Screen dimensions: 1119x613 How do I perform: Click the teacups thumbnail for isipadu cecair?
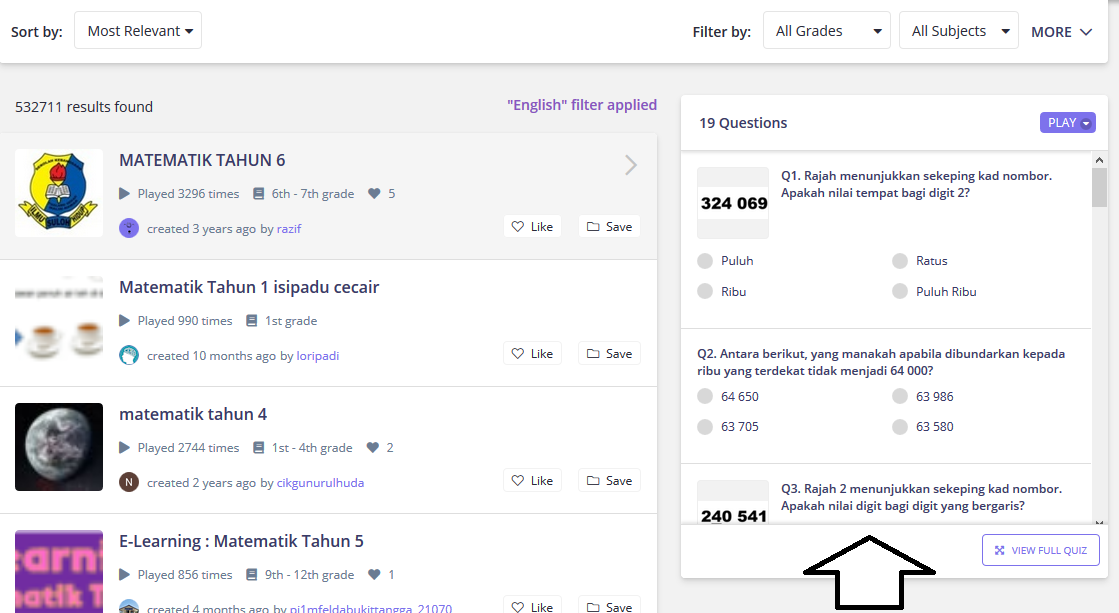pos(59,320)
